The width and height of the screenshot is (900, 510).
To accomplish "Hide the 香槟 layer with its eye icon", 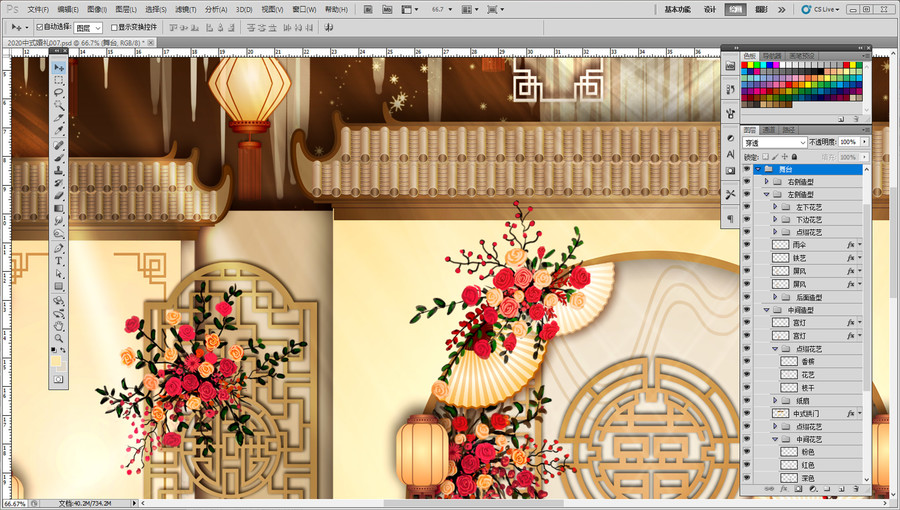I will coord(747,361).
